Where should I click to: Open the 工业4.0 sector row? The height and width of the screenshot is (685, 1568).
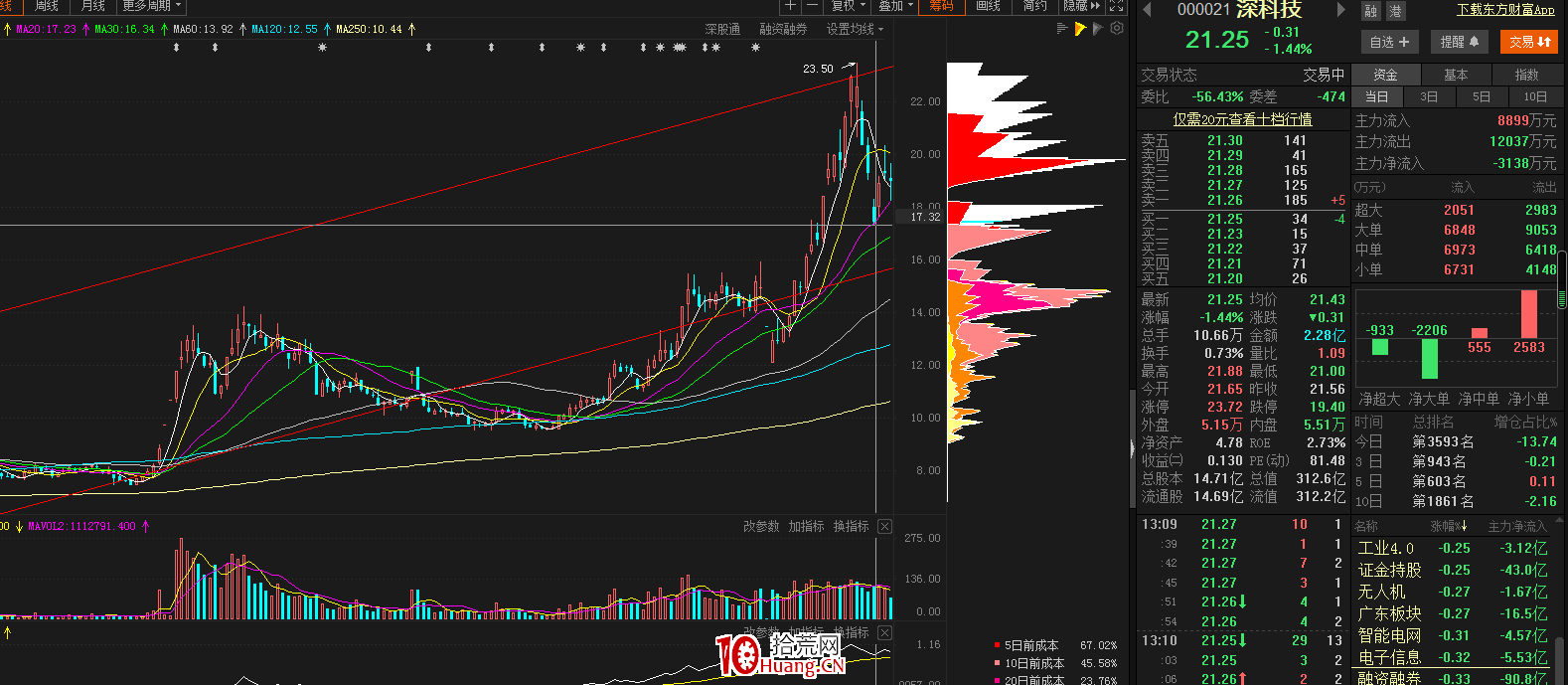coord(1453,548)
